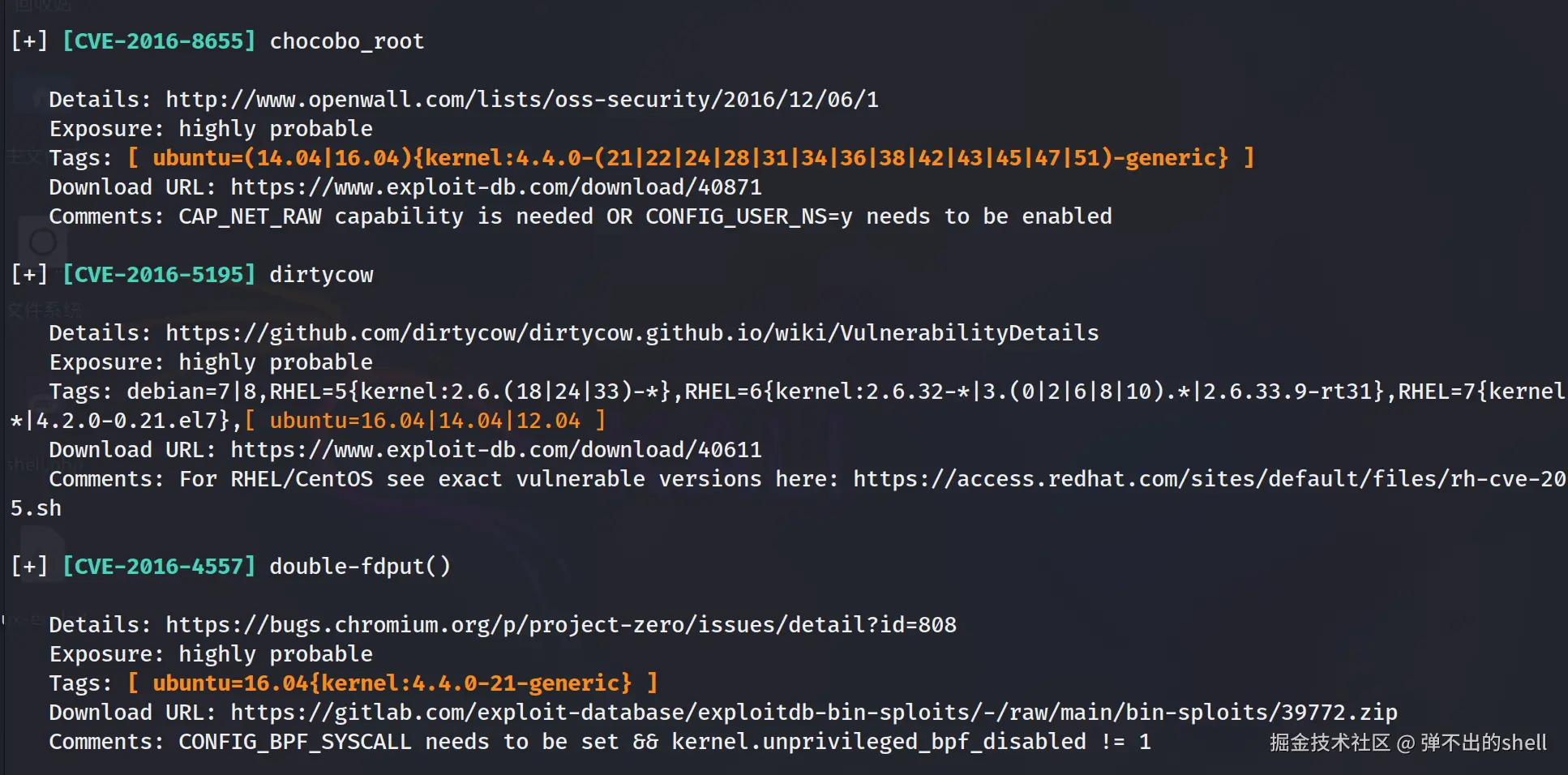Open the openwall.com oss-security details URL

pos(521,100)
